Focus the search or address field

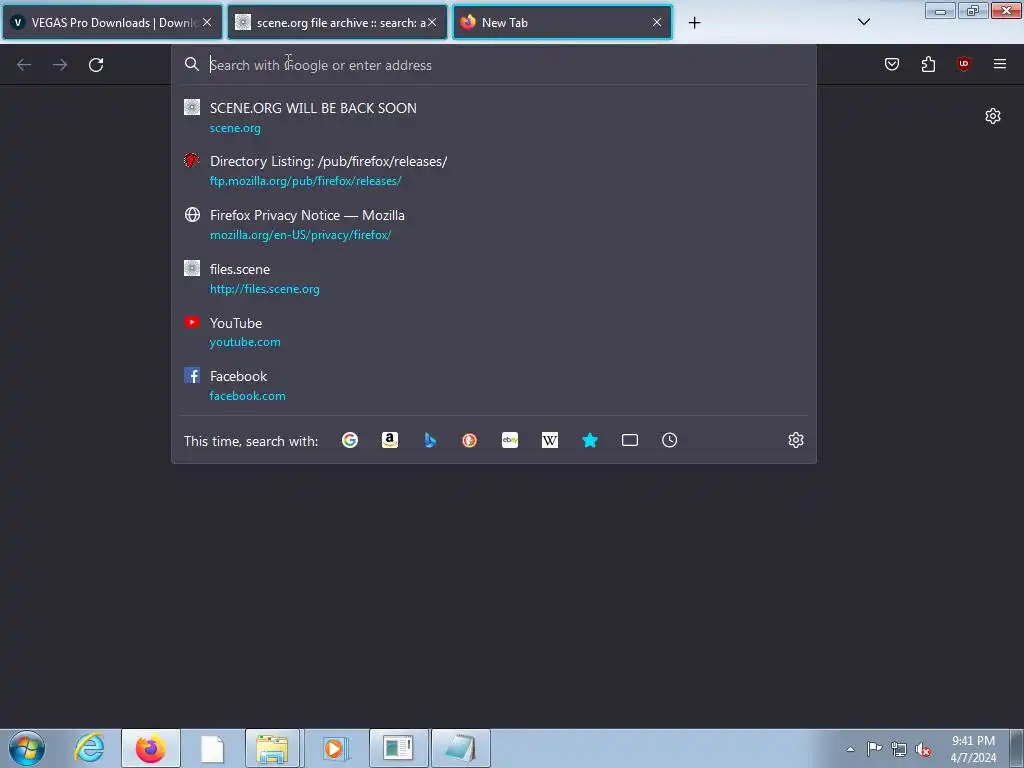tap(494, 65)
